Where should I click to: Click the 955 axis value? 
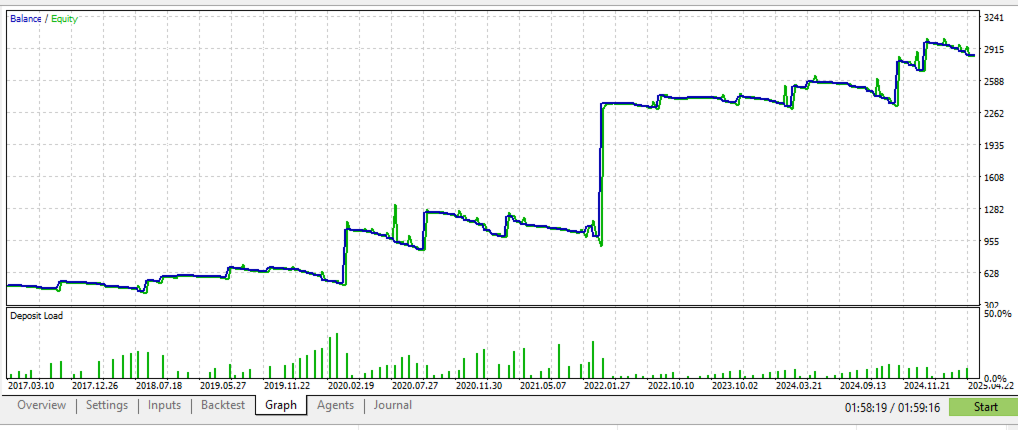coord(993,242)
